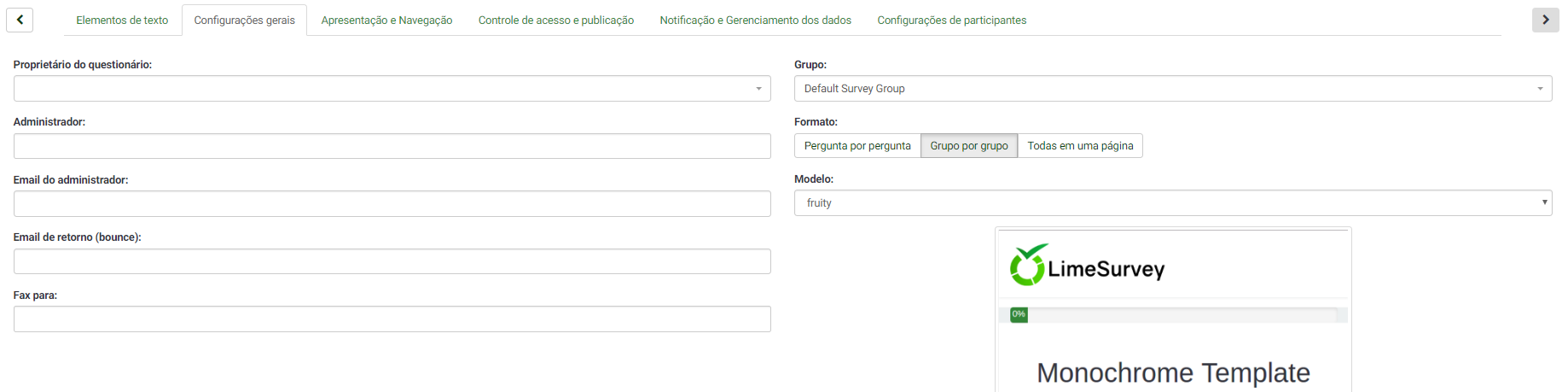Click the right tab scroll arrow

click(x=1545, y=20)
